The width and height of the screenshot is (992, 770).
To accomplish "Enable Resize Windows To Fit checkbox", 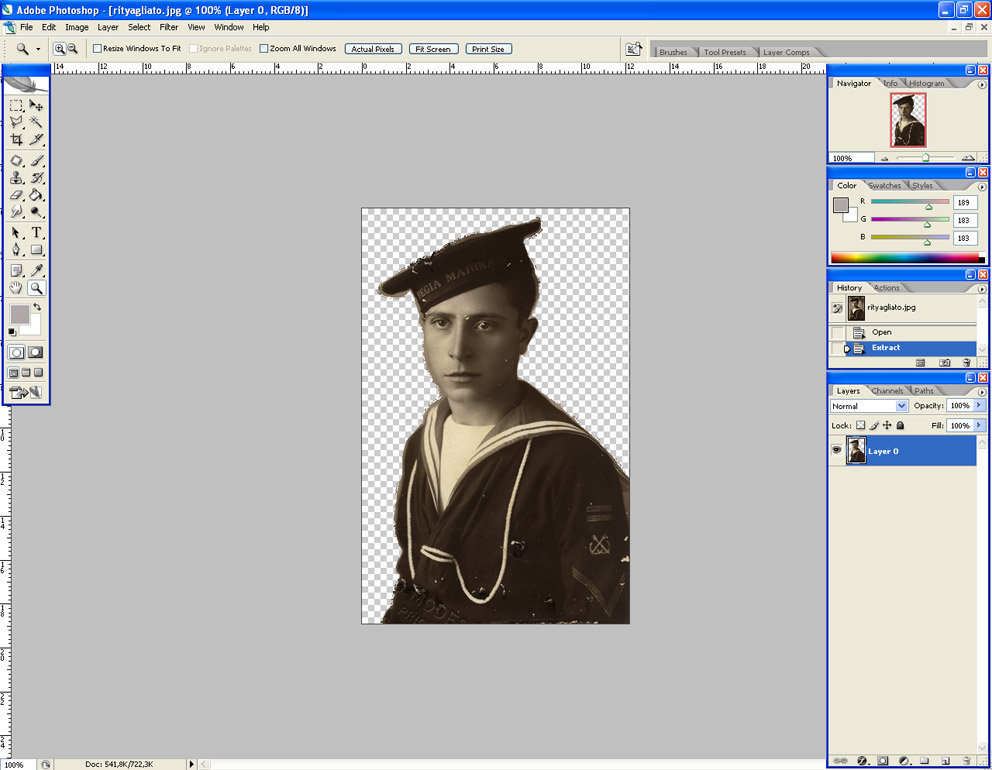I will 98,48.
